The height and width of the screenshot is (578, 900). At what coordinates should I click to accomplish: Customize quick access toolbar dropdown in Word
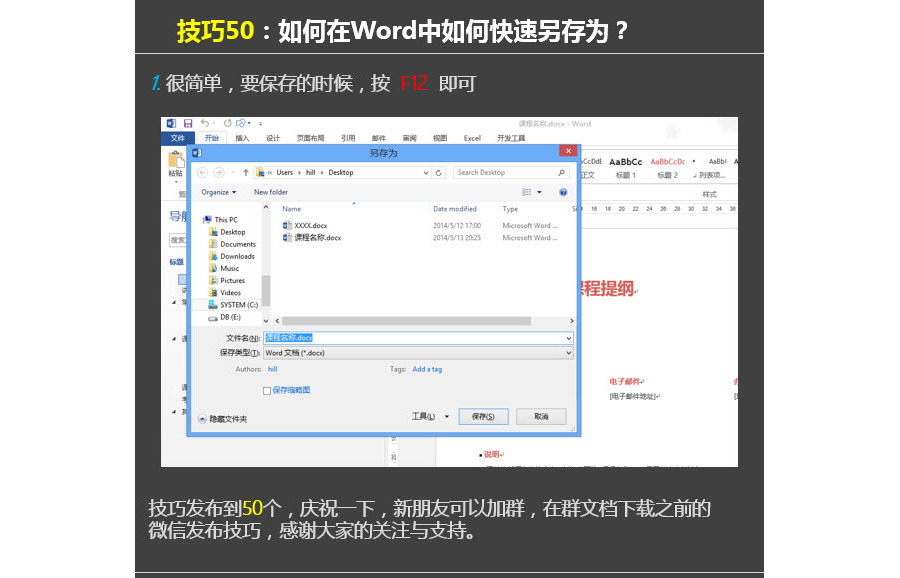261,123
